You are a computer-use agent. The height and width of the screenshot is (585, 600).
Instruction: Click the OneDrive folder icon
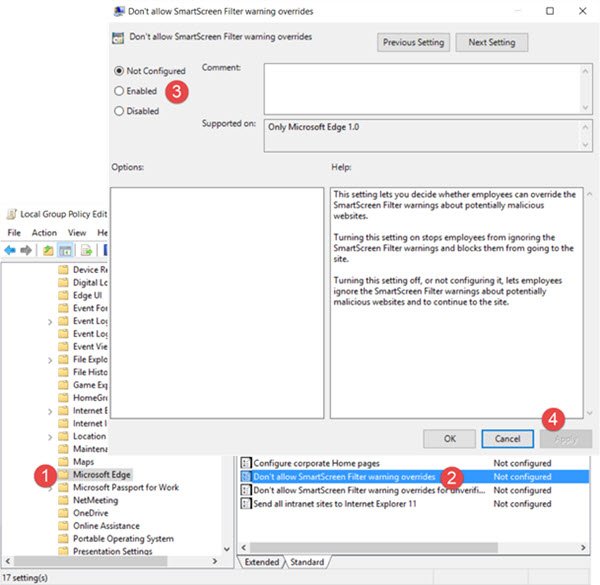(x=63, y=513)
